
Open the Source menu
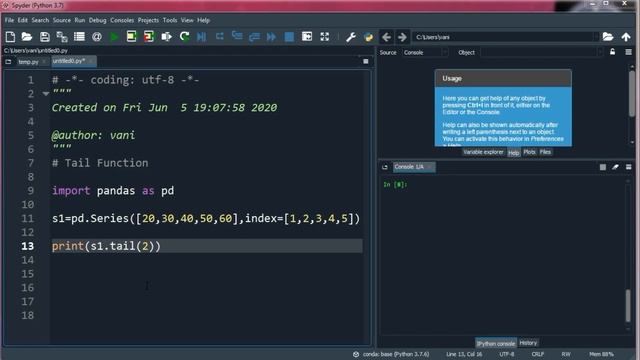click(x=62, y=20)
